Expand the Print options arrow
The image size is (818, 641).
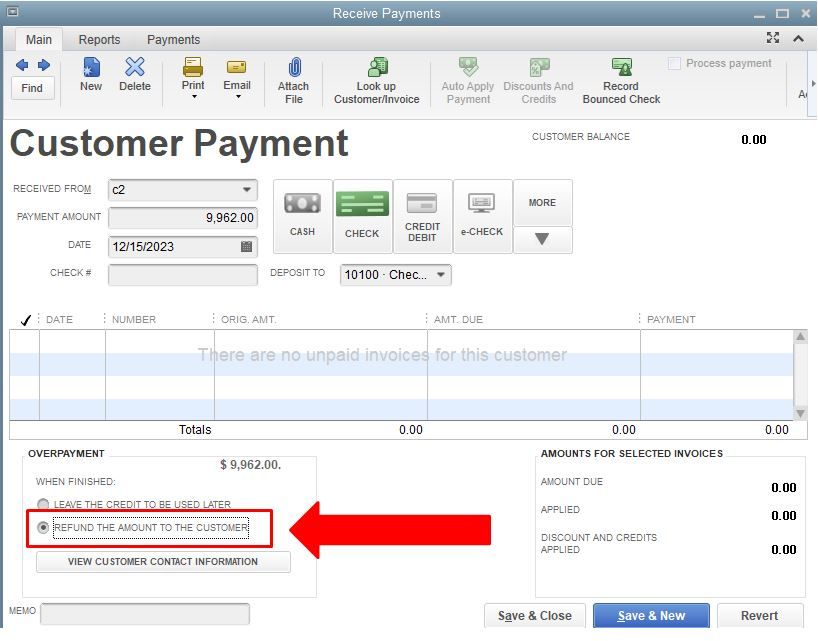tap(194, 96)
